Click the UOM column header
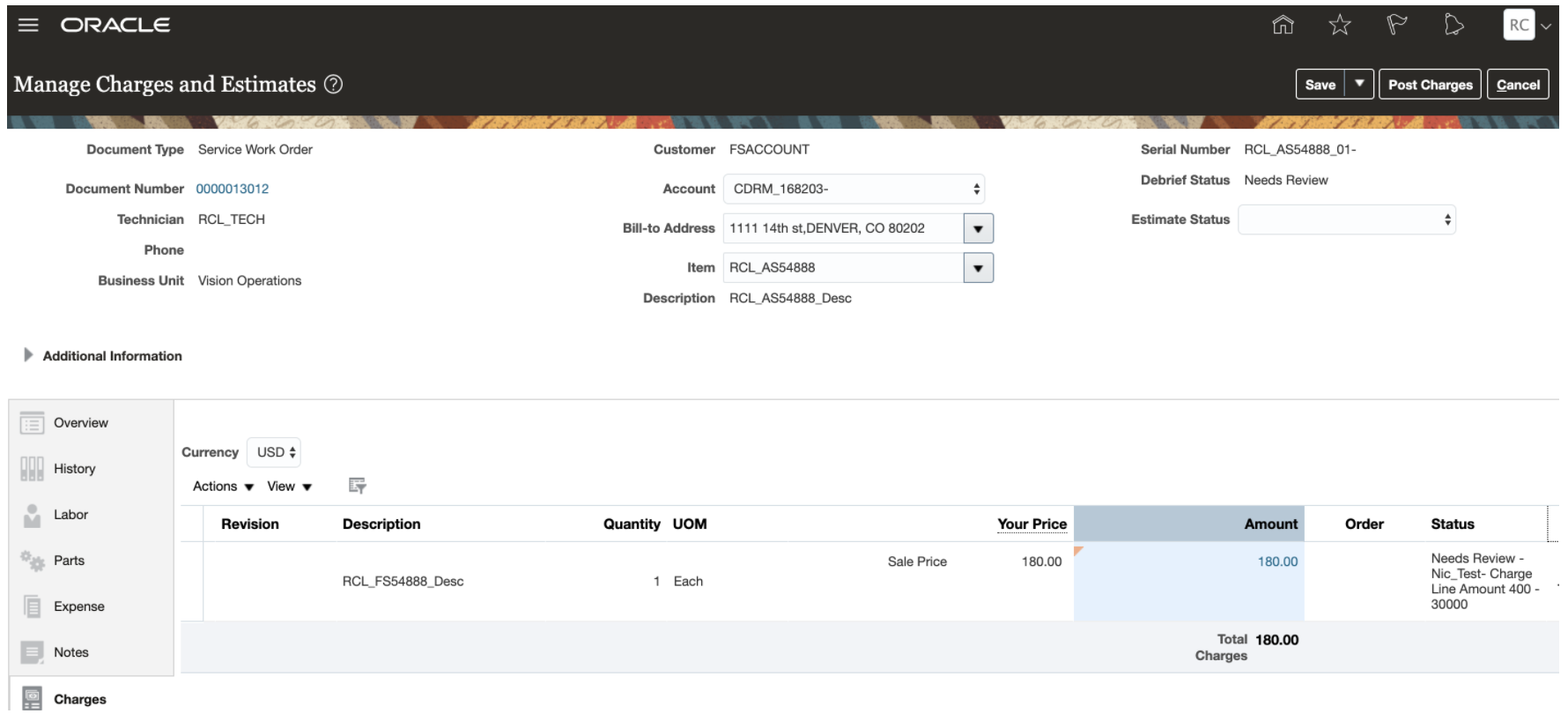1568x721 pixels. coord(690,524)
